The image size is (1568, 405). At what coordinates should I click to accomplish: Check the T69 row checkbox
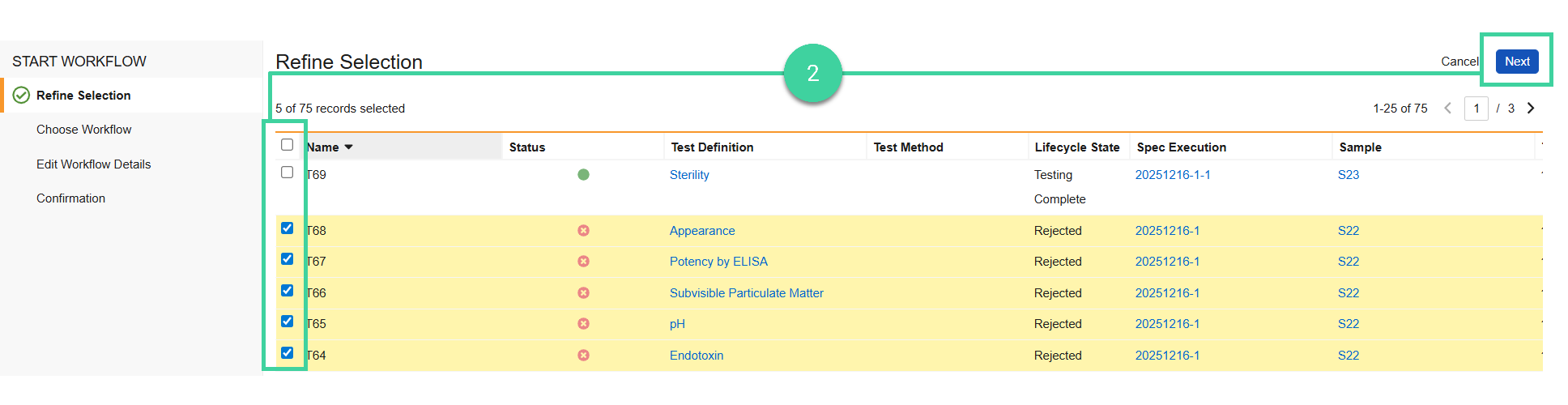287,173
